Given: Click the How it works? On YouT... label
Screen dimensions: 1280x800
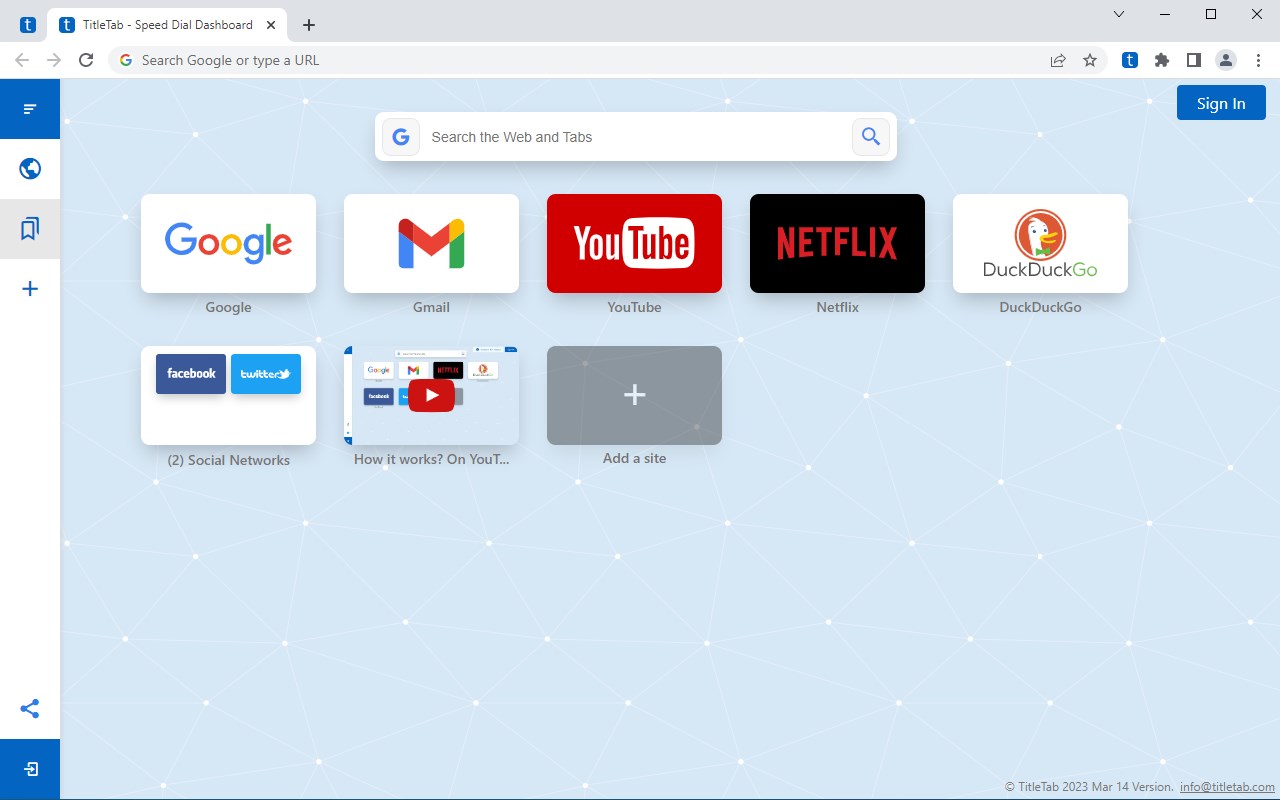Looking at the screenshot, I should [x=431, y=460].
